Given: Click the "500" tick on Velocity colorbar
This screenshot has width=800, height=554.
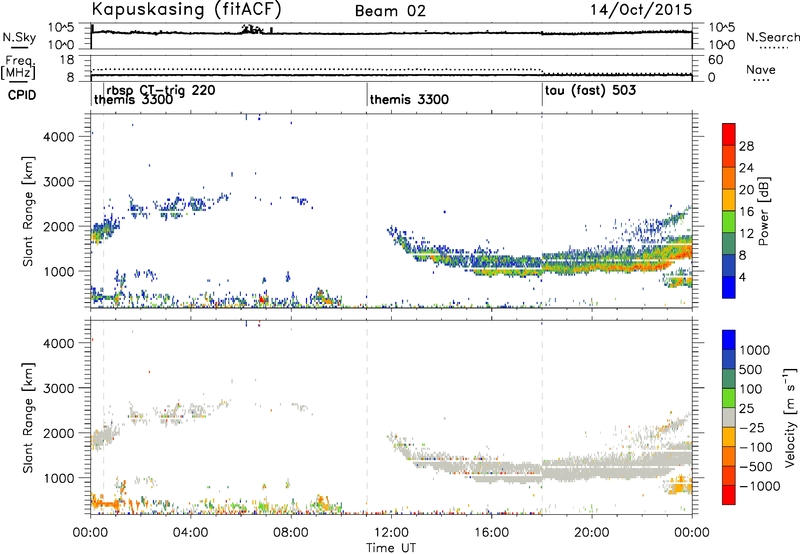Looking at the screenshot, I should [751, 369].
